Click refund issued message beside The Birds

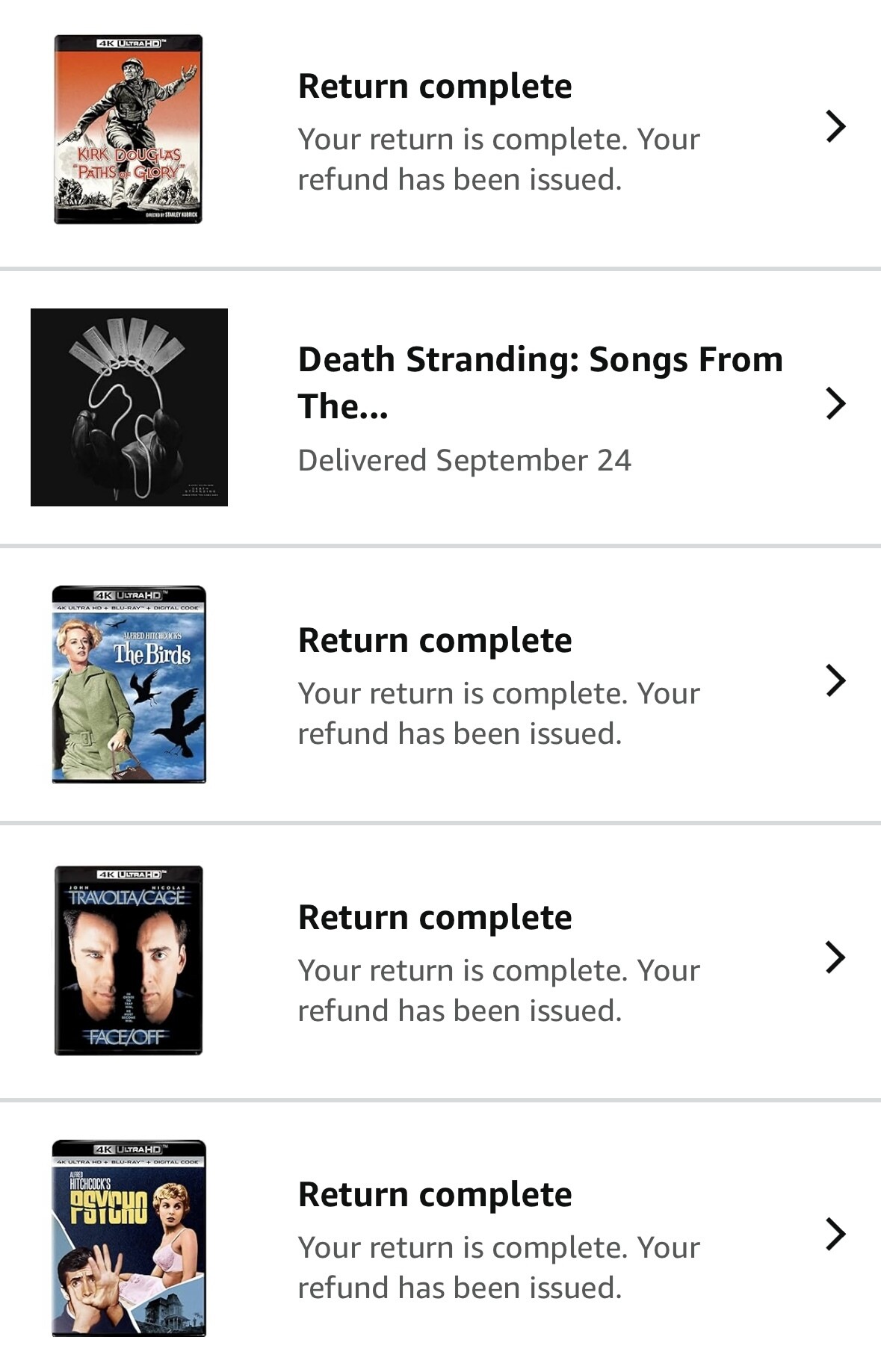click(498, 713)
